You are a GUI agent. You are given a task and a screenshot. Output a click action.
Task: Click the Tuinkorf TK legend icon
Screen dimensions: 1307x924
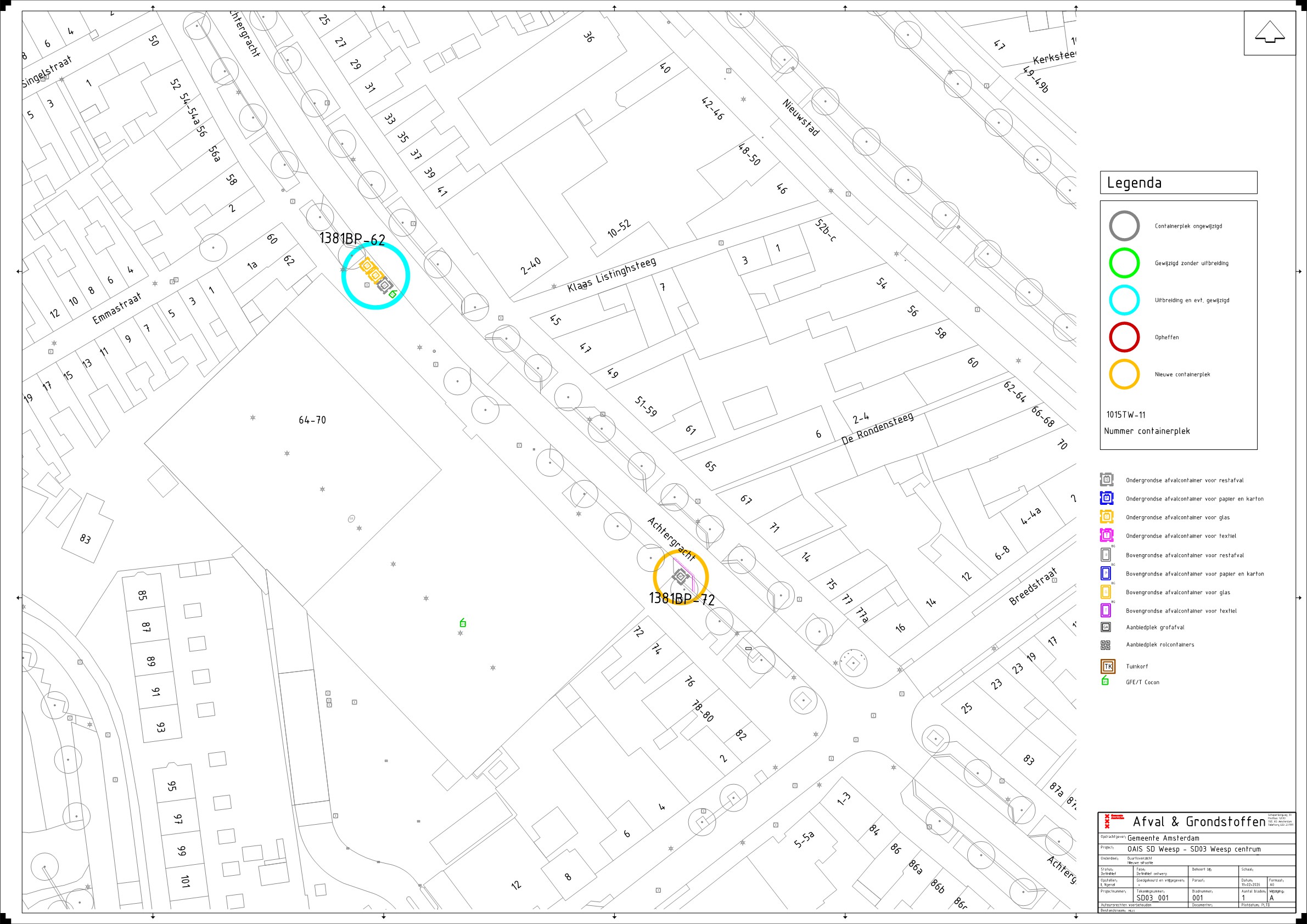(x=1108, y=666)
